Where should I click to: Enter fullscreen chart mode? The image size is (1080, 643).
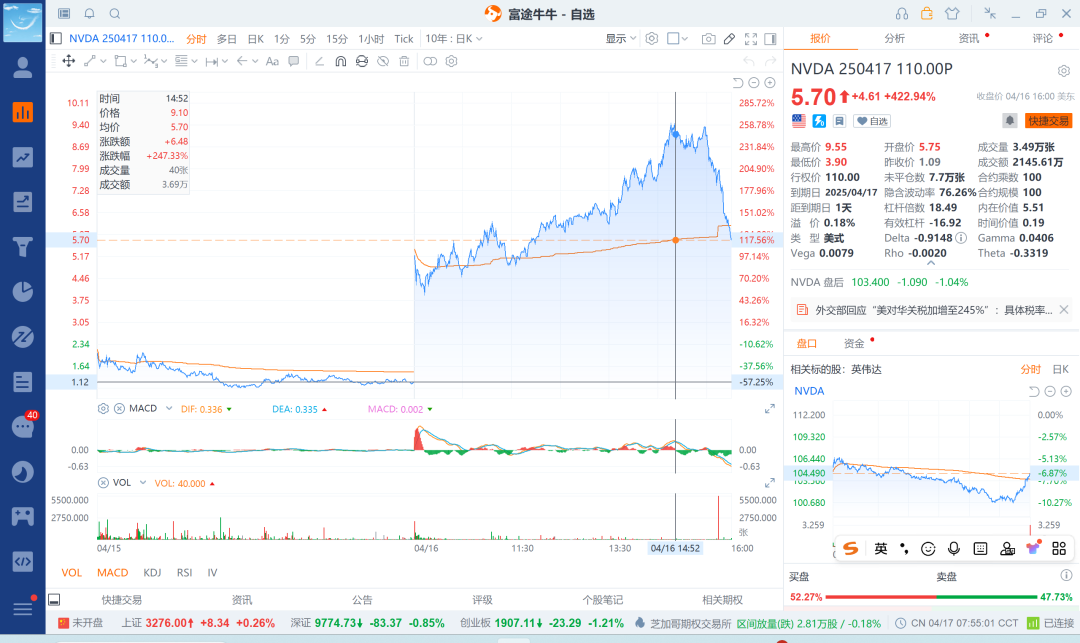751,39
